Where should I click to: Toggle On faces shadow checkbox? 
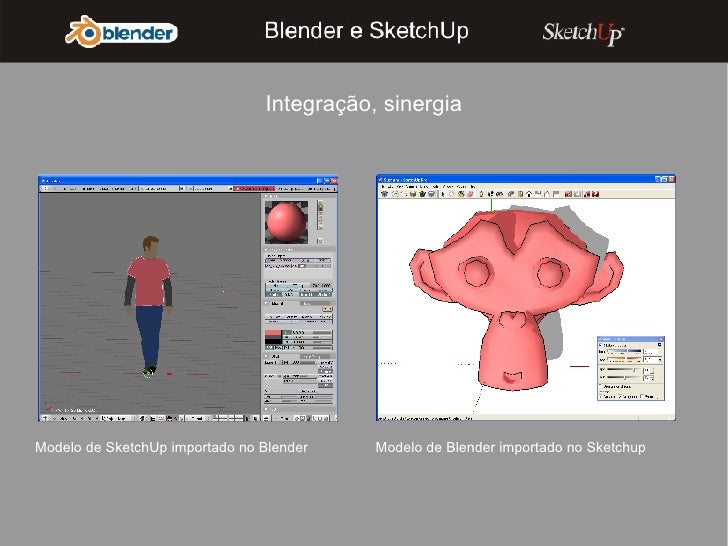600,397
